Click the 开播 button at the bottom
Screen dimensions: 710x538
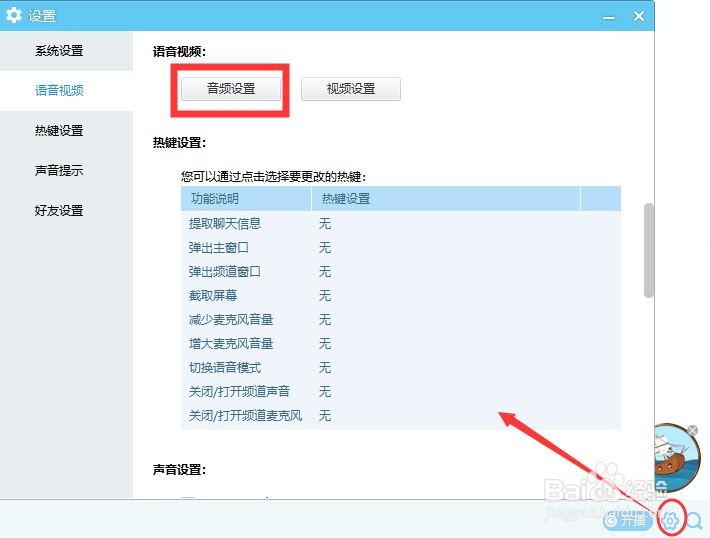click(627, 521)
